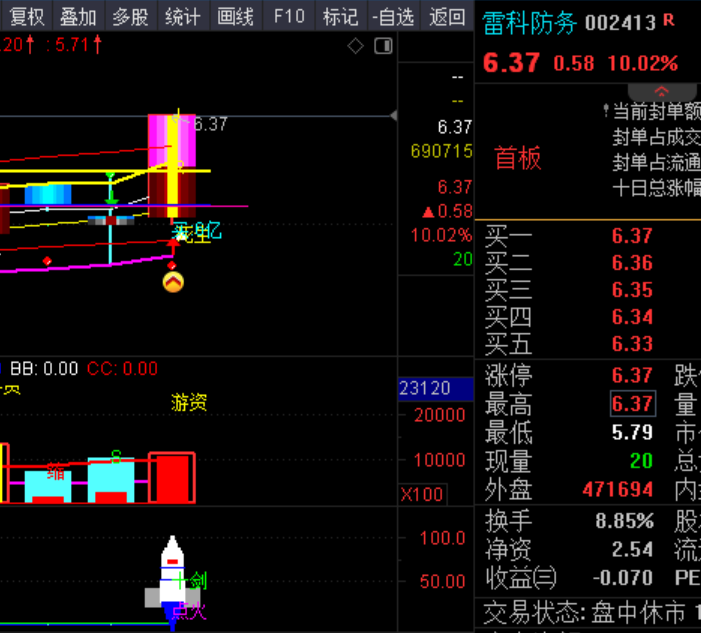701x633 pixels.
Task: Click the highlighted 23120 volume axis value
Action: point(435,388)
